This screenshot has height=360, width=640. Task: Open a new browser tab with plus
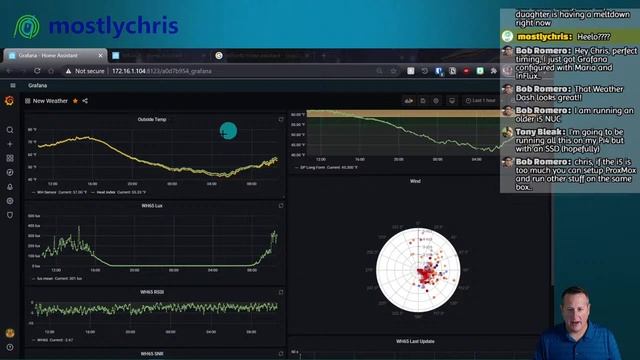[x=324, y=56]
